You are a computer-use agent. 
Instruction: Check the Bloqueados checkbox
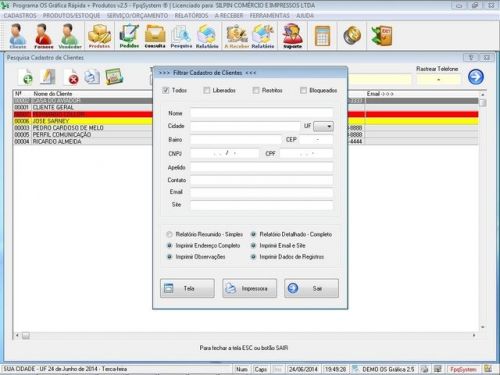[303, 90]
